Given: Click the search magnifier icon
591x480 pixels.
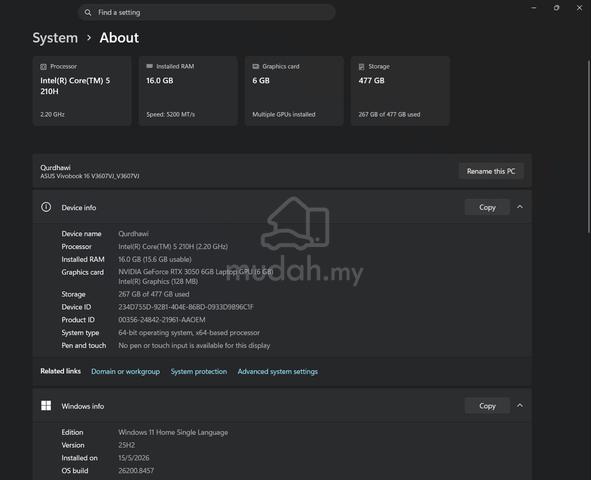Looking at the screenshot, I should pos(88,12).
